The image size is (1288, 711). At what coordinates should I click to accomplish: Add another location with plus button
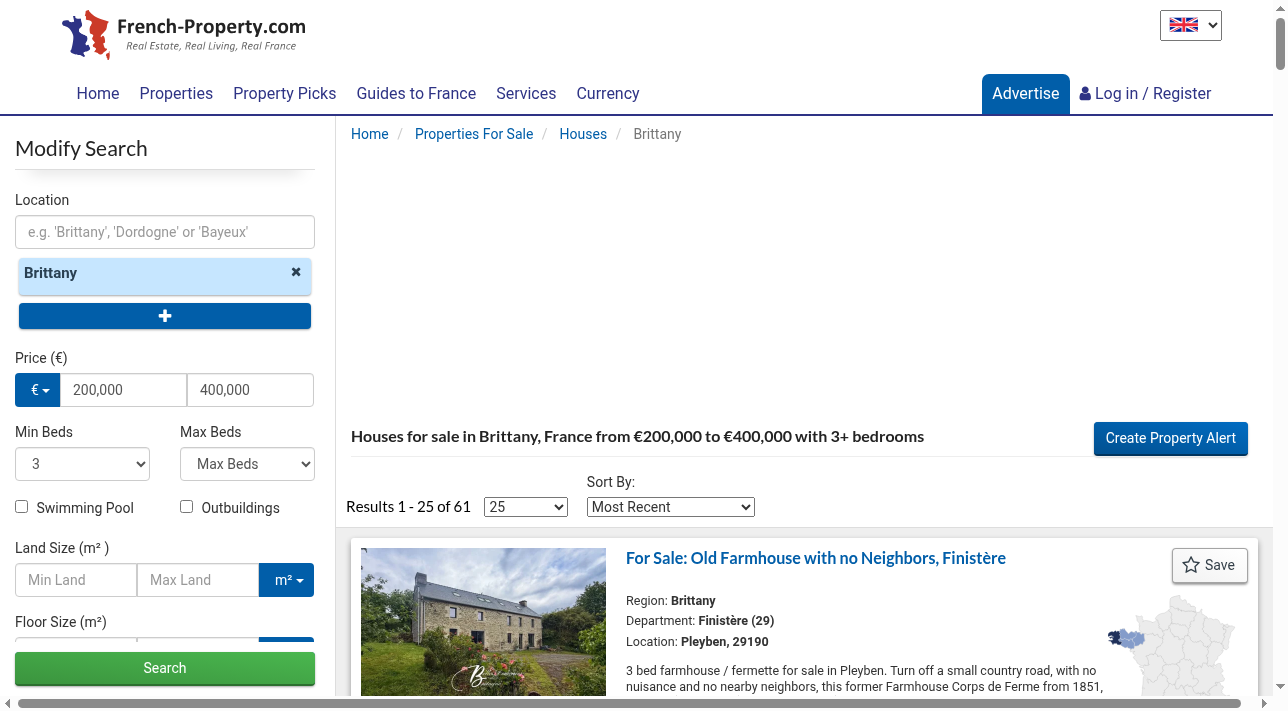165,316
